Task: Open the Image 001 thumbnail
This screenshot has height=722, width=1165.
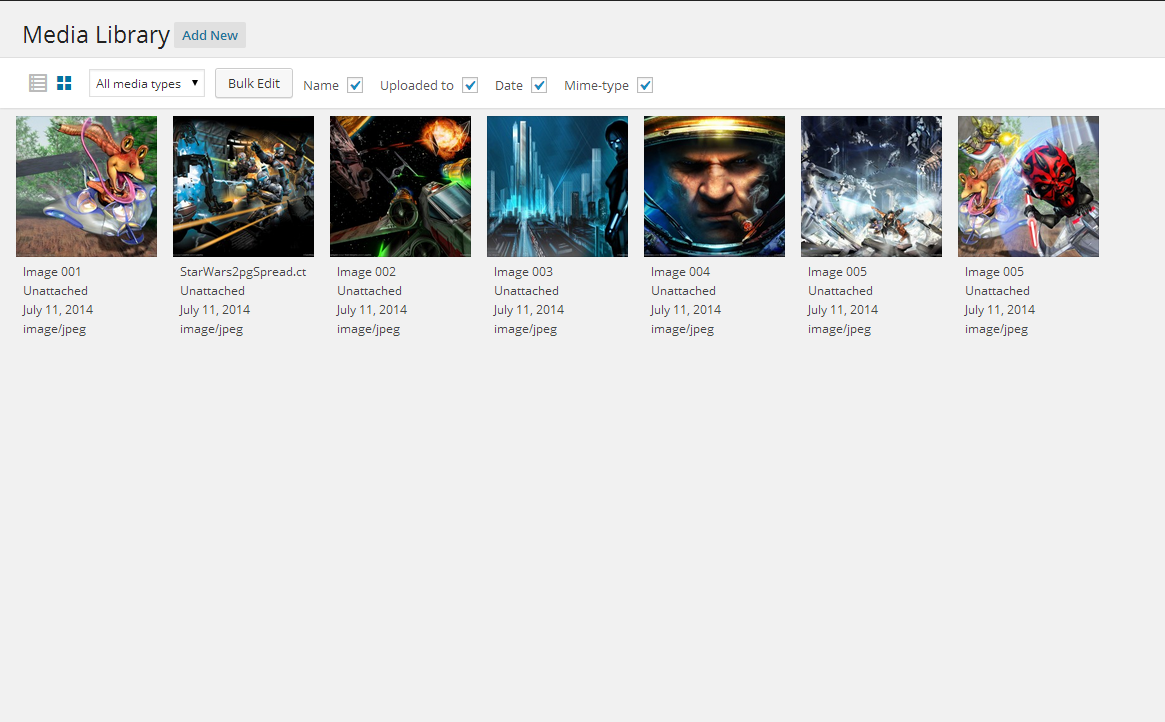Action: pyautogui.click(x=86, y=186)
